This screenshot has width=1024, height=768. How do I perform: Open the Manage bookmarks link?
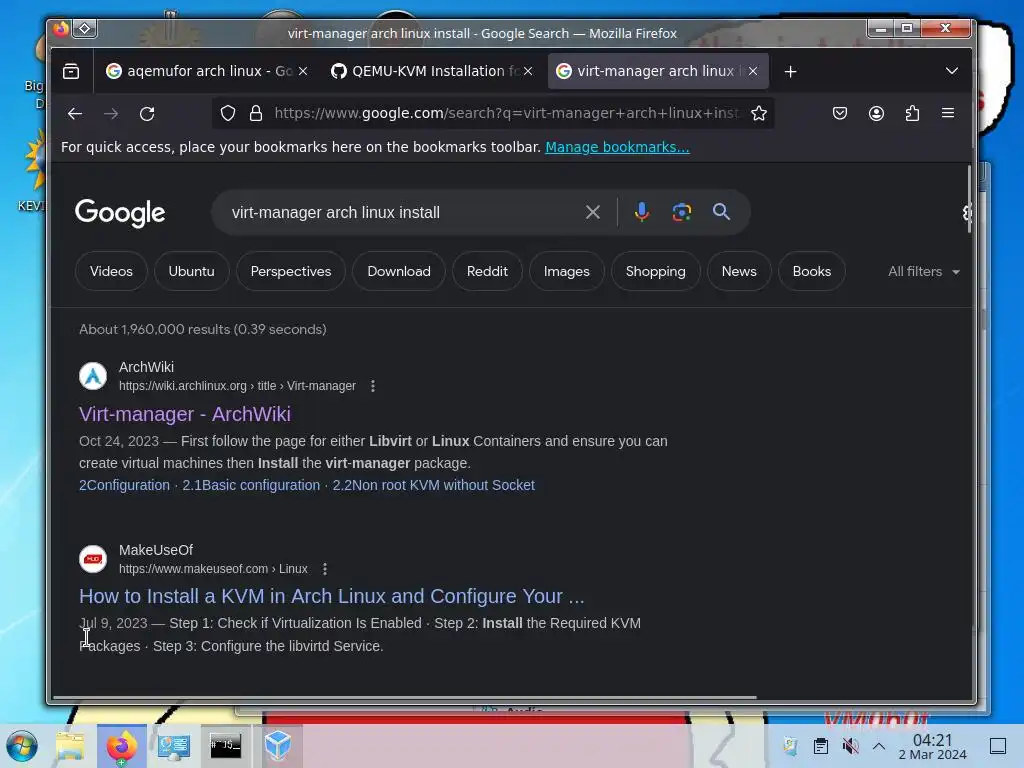point(617,148)
